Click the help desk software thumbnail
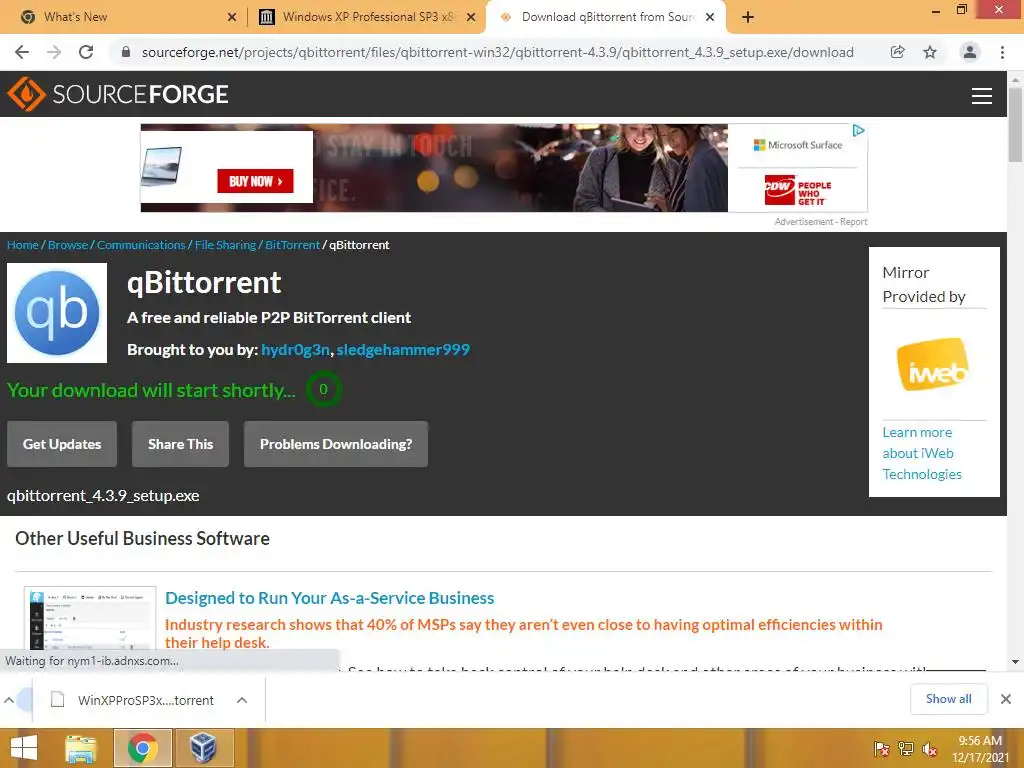1024x768 pixels. [90, 618]
